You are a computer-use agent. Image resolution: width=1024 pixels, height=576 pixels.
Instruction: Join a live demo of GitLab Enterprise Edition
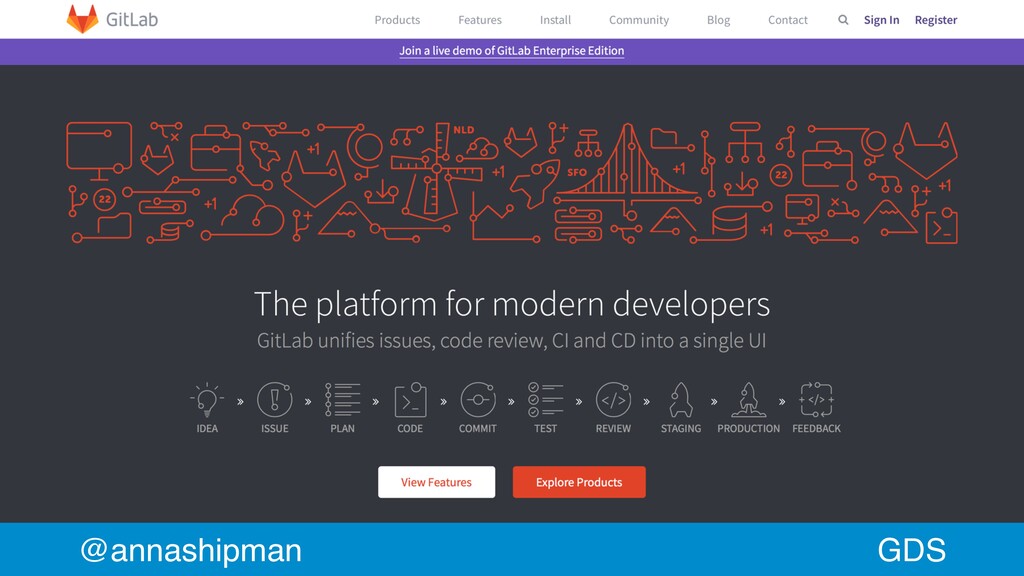point(511,50)
